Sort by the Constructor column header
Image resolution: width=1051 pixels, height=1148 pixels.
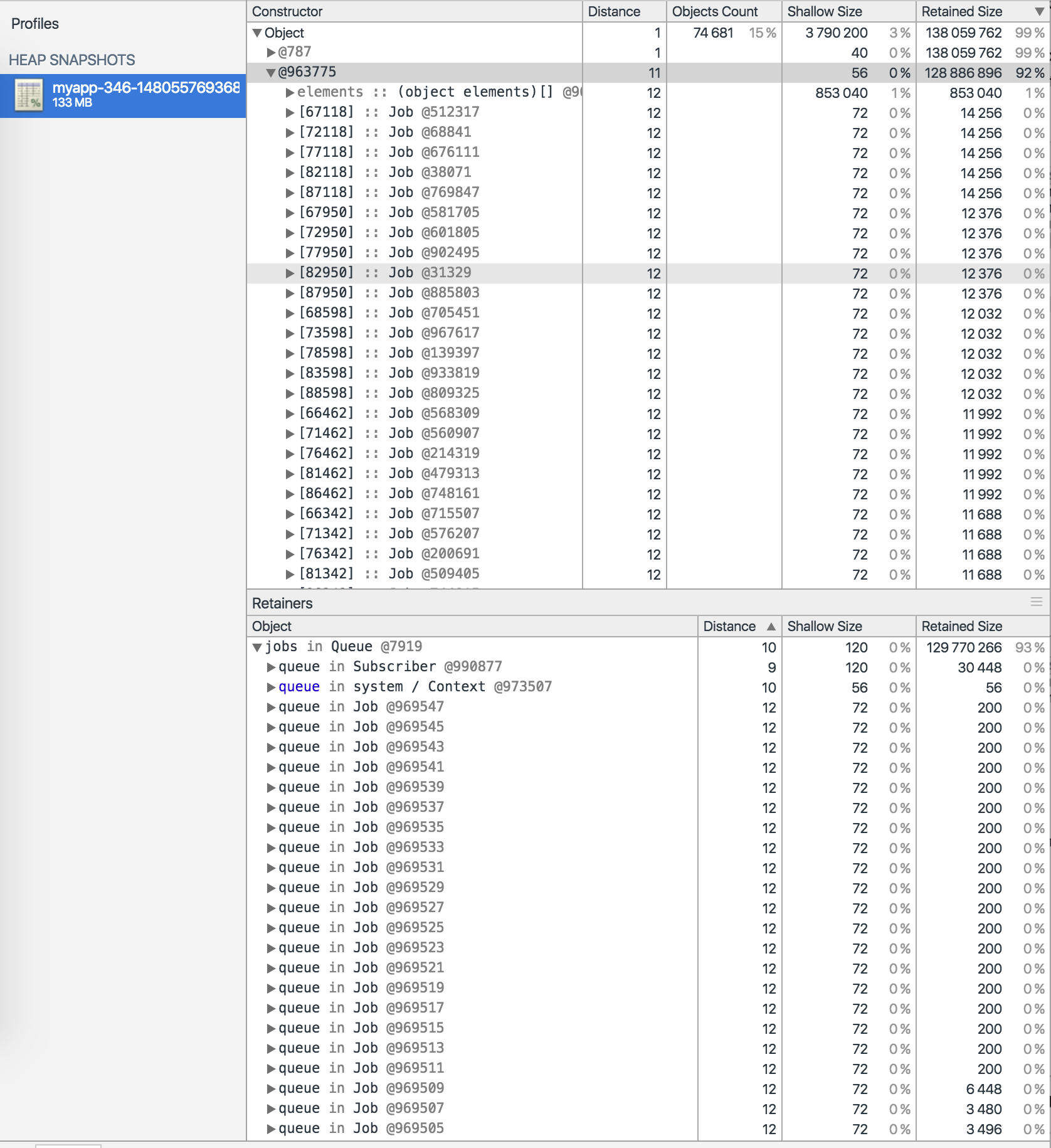415,12
